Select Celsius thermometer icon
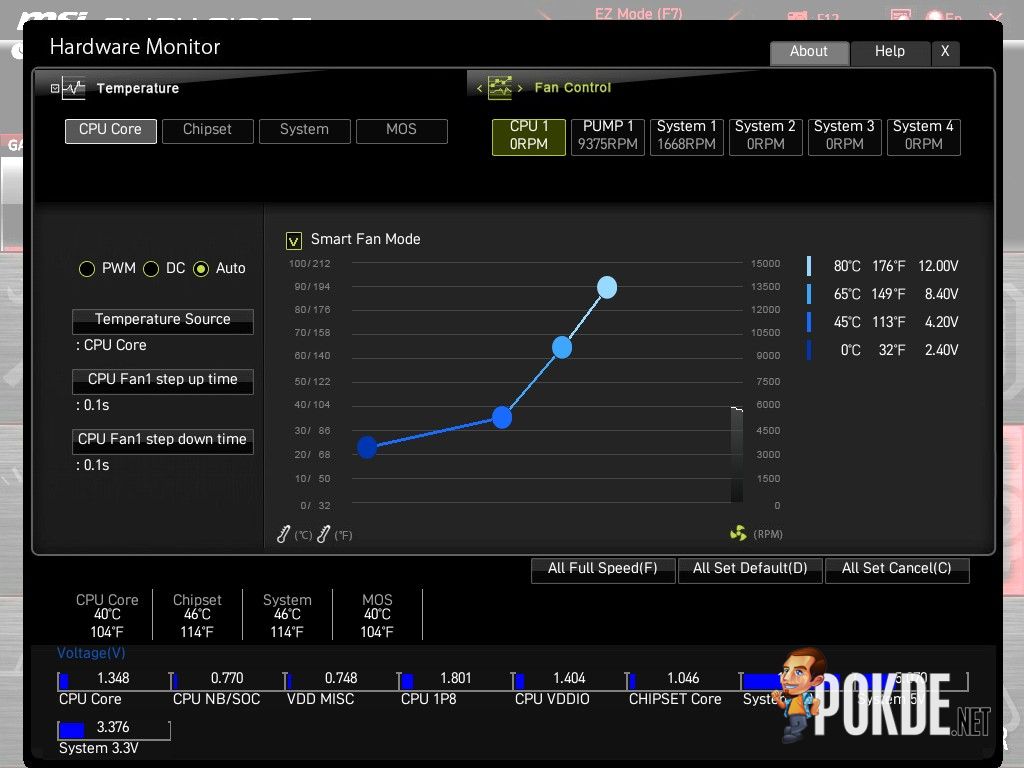Viewport: 1024px width, 768px height. pos(283,534)
